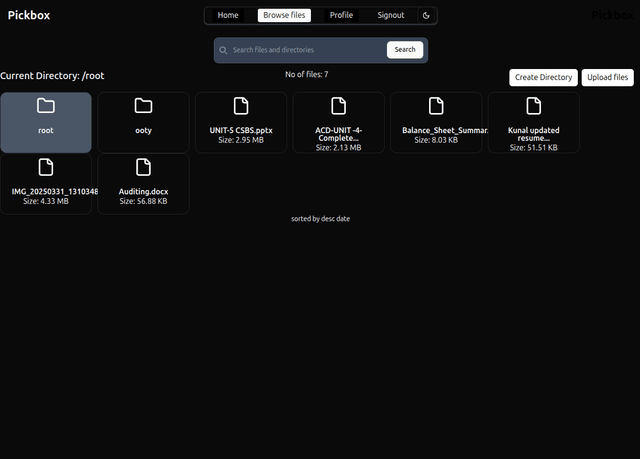640x459 pixels.
Task: Click the Auditing.docx file icon
Action: [143, 167]
